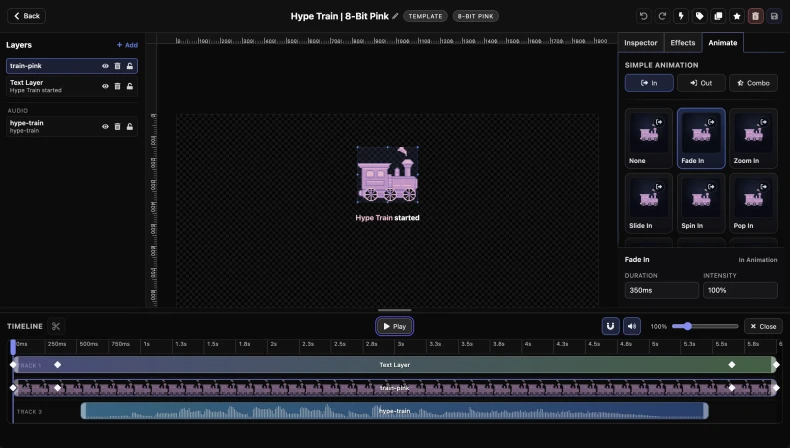Toggle lock on Text Layer
The image size is (790, 448).
(x=130, y=86)
